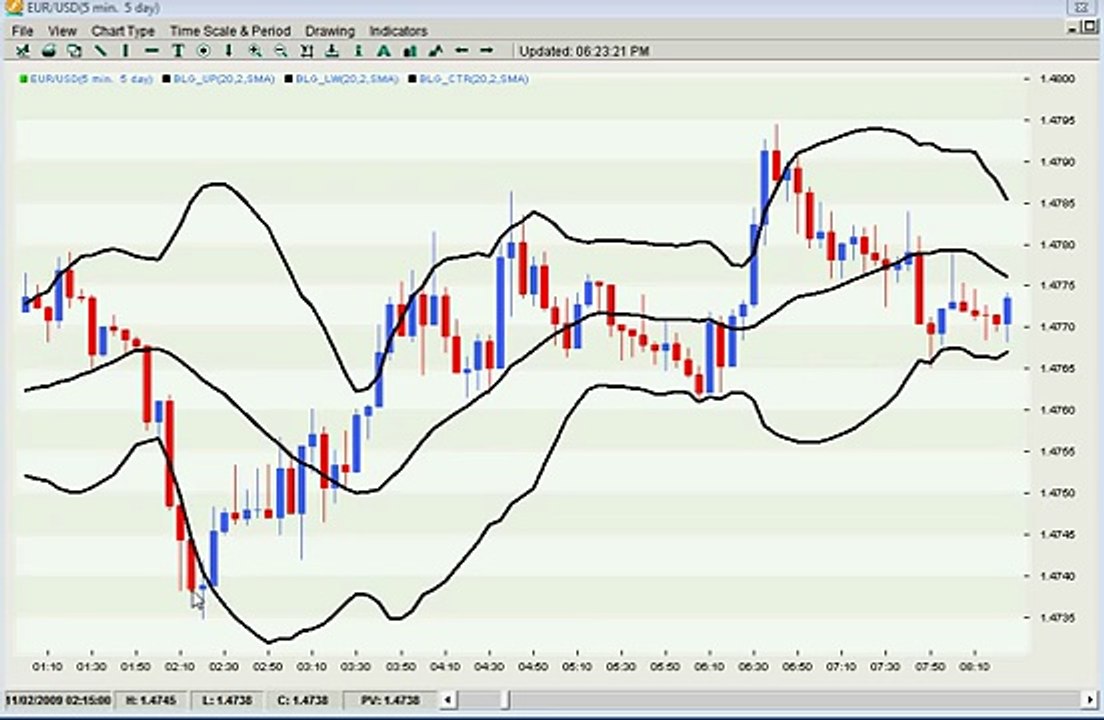Screen dimensions: 1104x720
Task: Select BLG_CTR(20,2,SMA) legend label
Action: (474, 79)
